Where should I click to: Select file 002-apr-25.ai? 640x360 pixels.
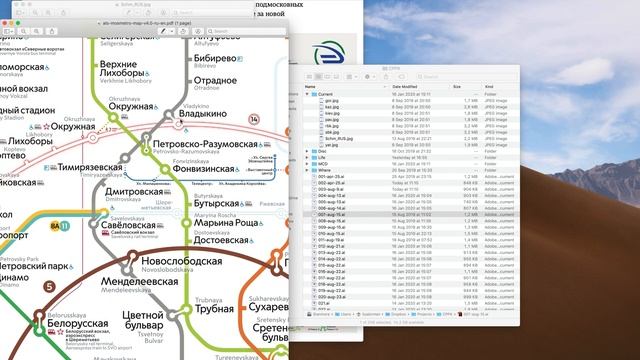coord(331,183)
